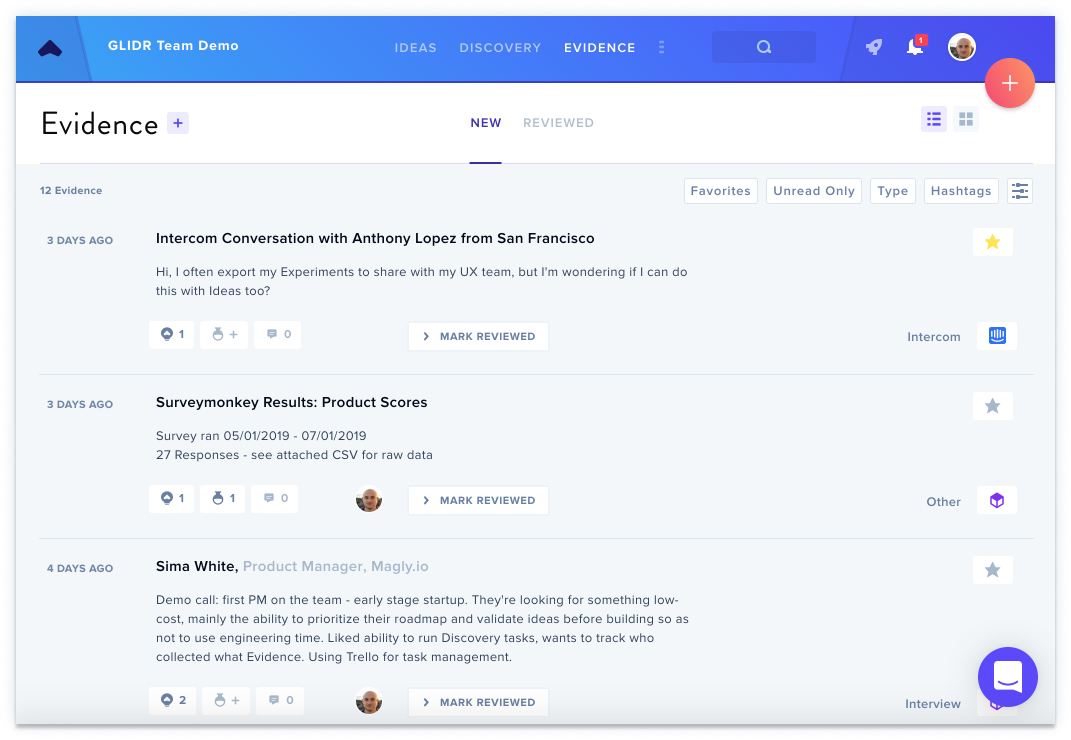This screenshot has height=740, width=1071.
Task: Click the GLIDR home logo icon
Action: pos(50,48)
